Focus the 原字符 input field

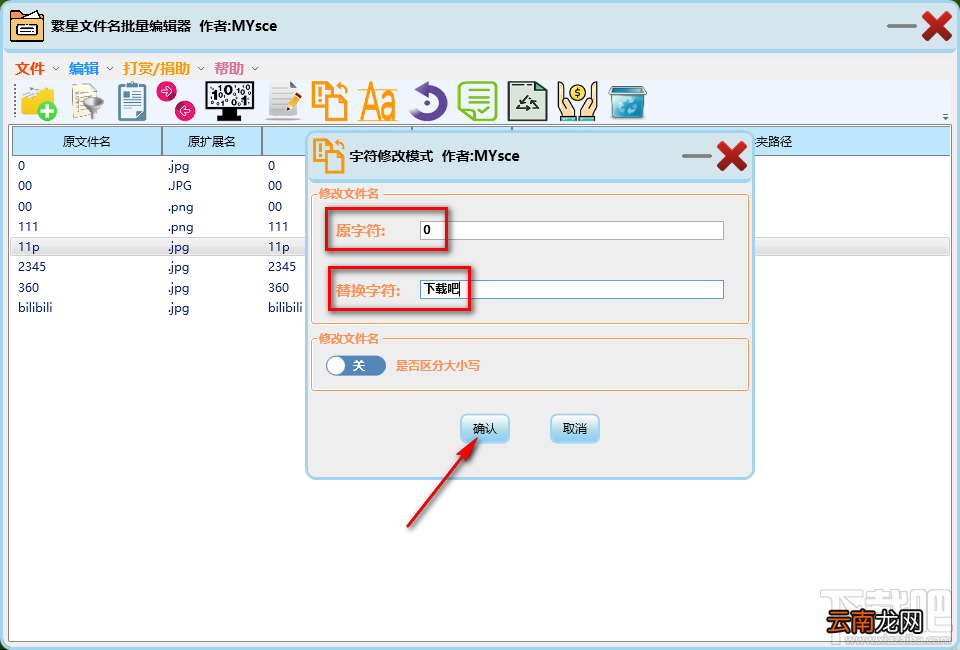click(572, 230)
